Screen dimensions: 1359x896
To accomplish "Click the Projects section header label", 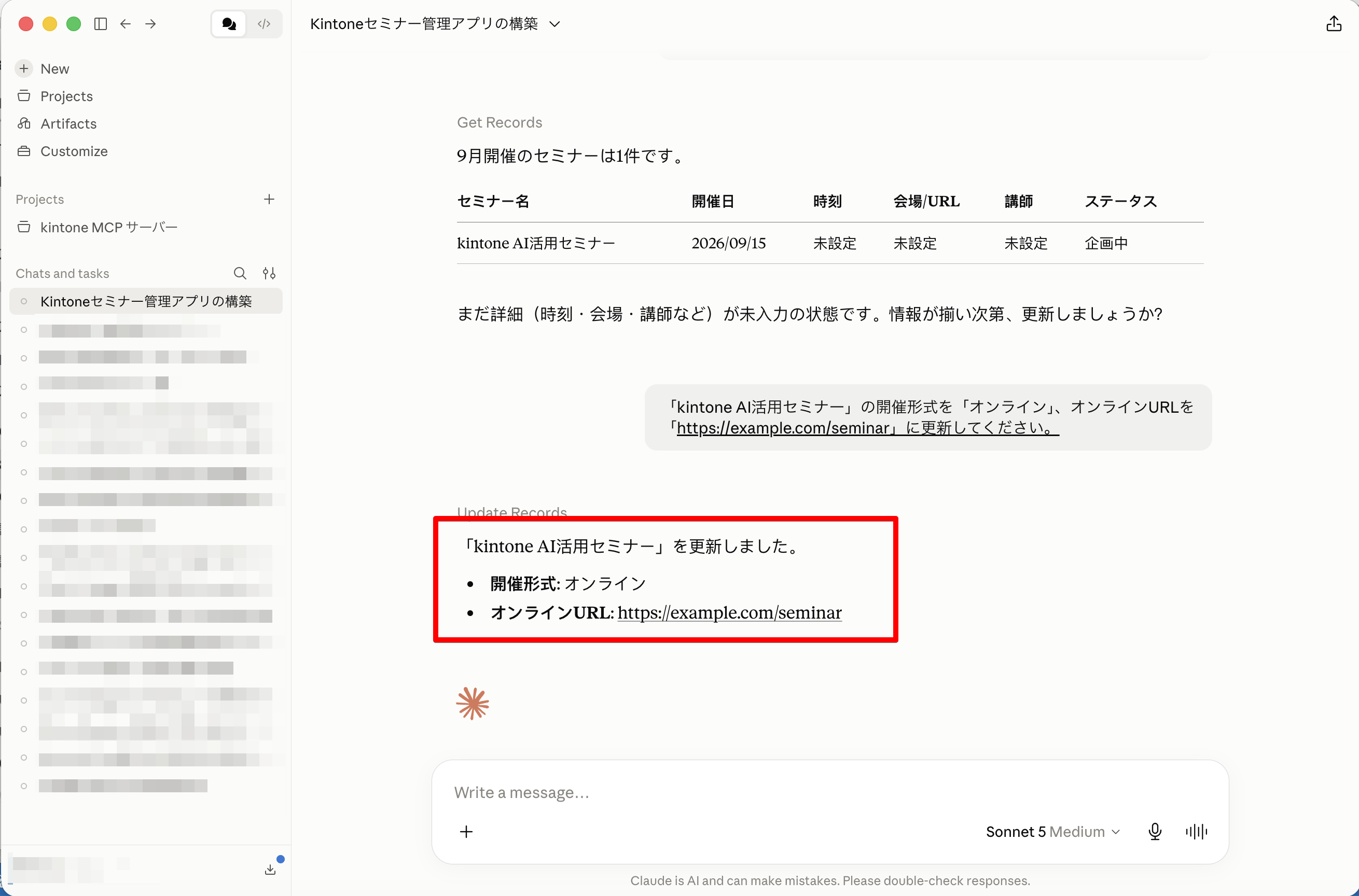I will point(40,200).
